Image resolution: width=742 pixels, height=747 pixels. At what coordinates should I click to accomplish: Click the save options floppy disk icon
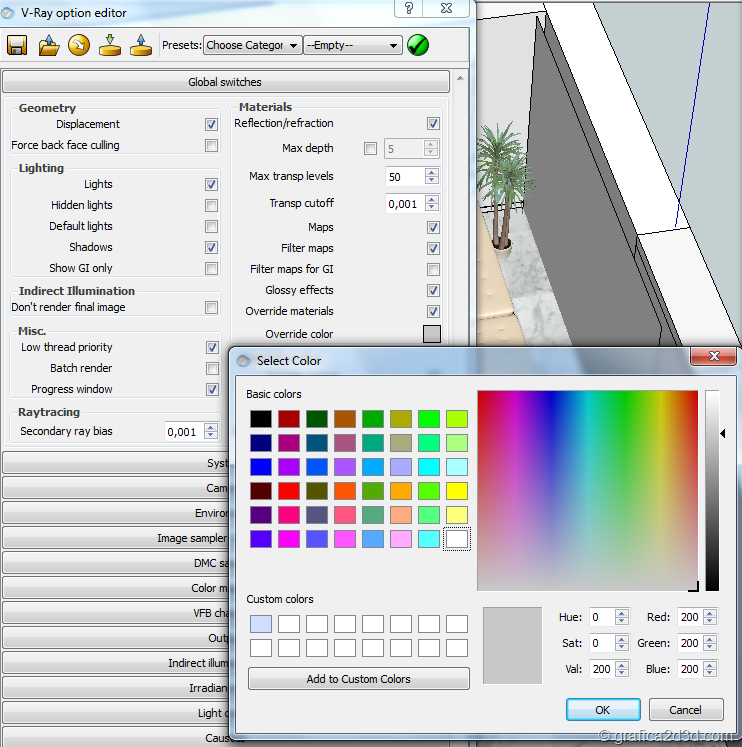(17, 45)
